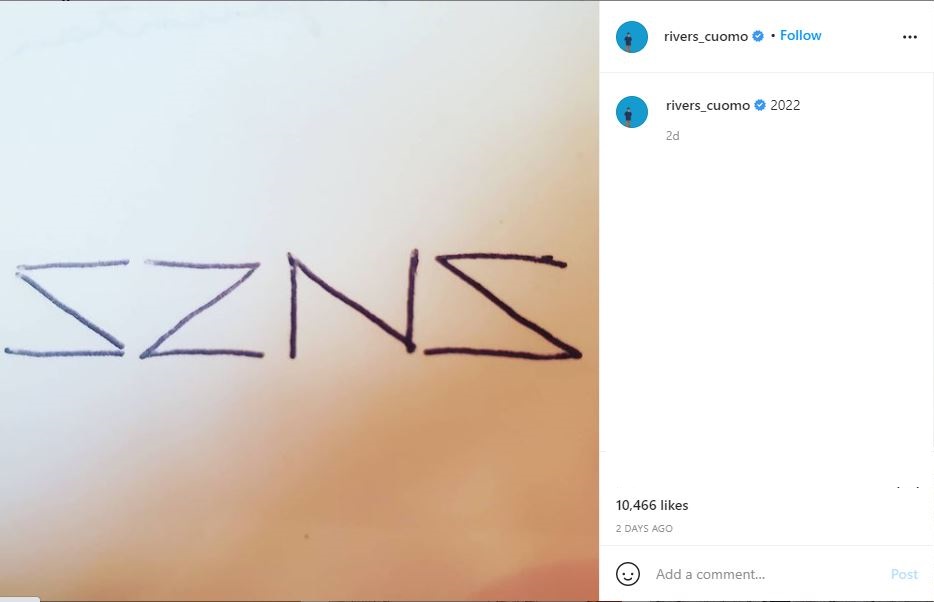934x602 pixels.
Task: Open the 2 DAYS AGO timestamp link
Action: click(x=644, y=528)
